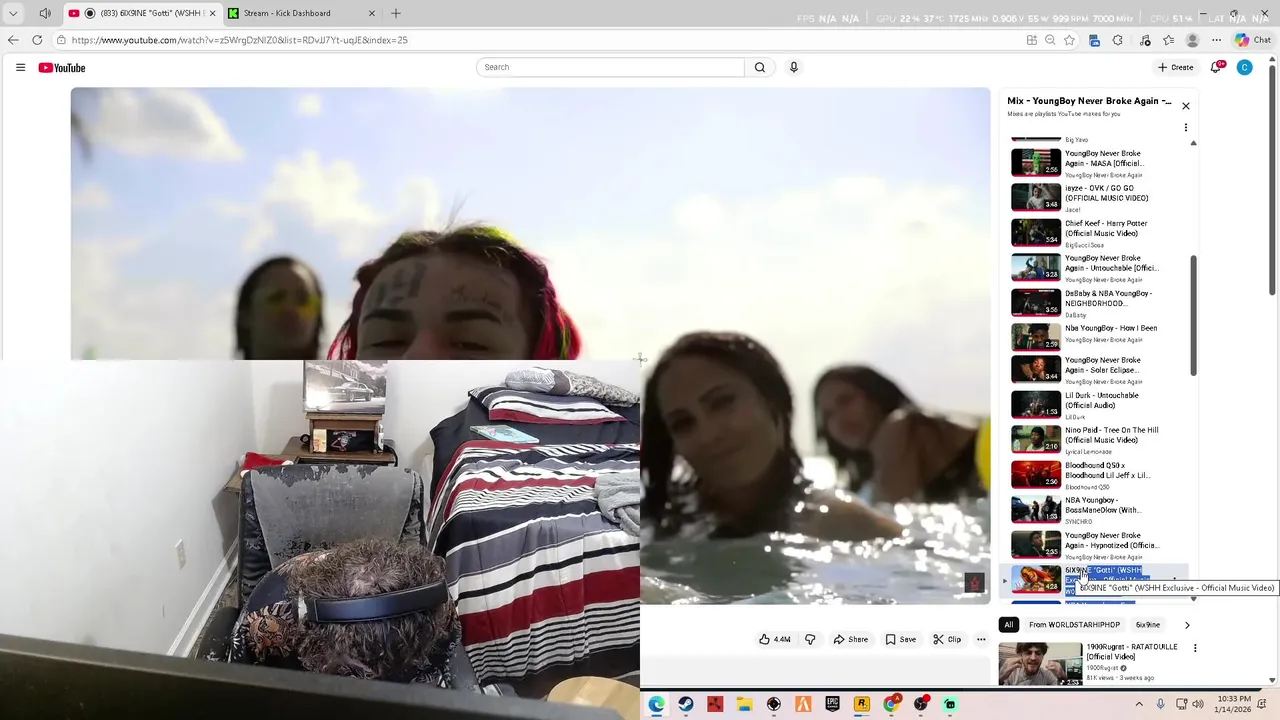Screen dimensions: 1280x720
Task: Open Epic Games launcher from taskbar
Action: 832,704
